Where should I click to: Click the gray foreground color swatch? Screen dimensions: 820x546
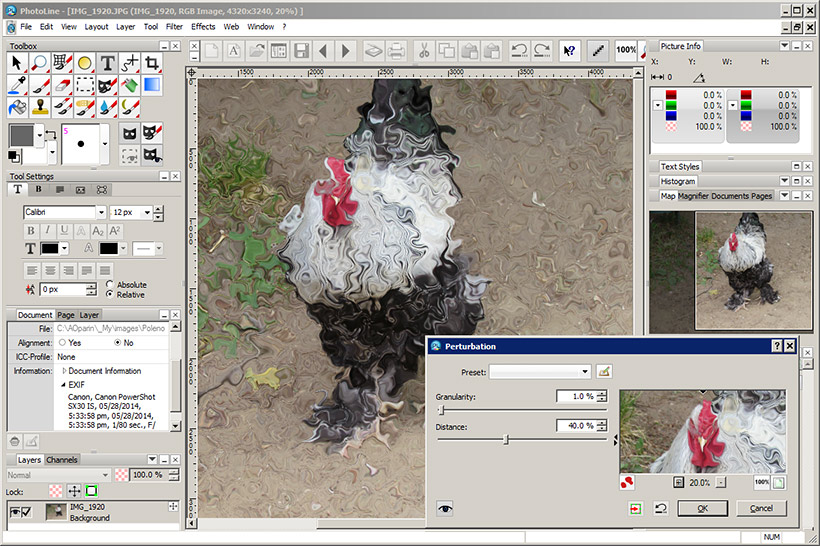[x=22, y=135]
